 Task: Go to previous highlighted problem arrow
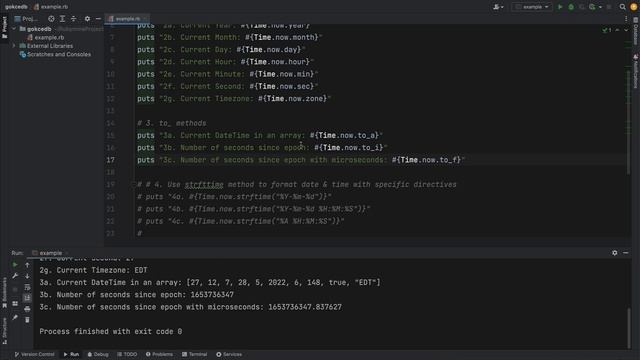617,30
